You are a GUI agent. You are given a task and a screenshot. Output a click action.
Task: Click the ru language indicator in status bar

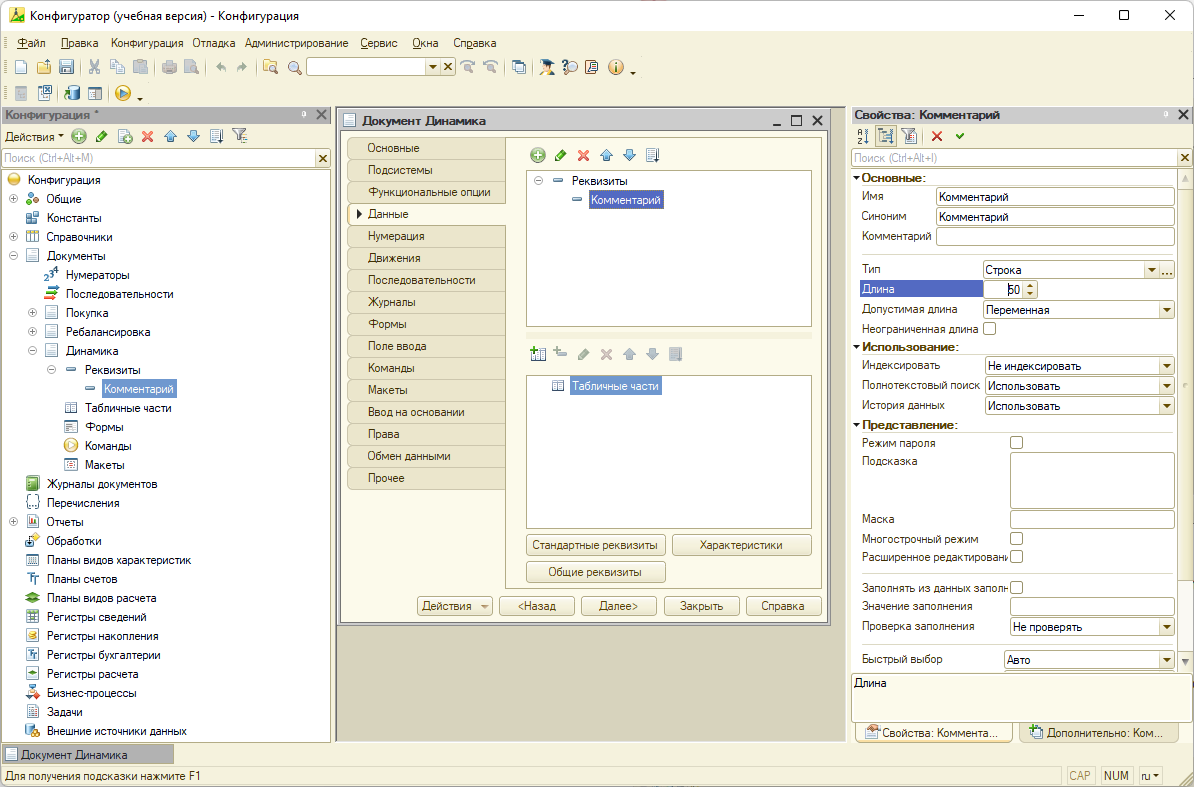[x=1151, y=776]
